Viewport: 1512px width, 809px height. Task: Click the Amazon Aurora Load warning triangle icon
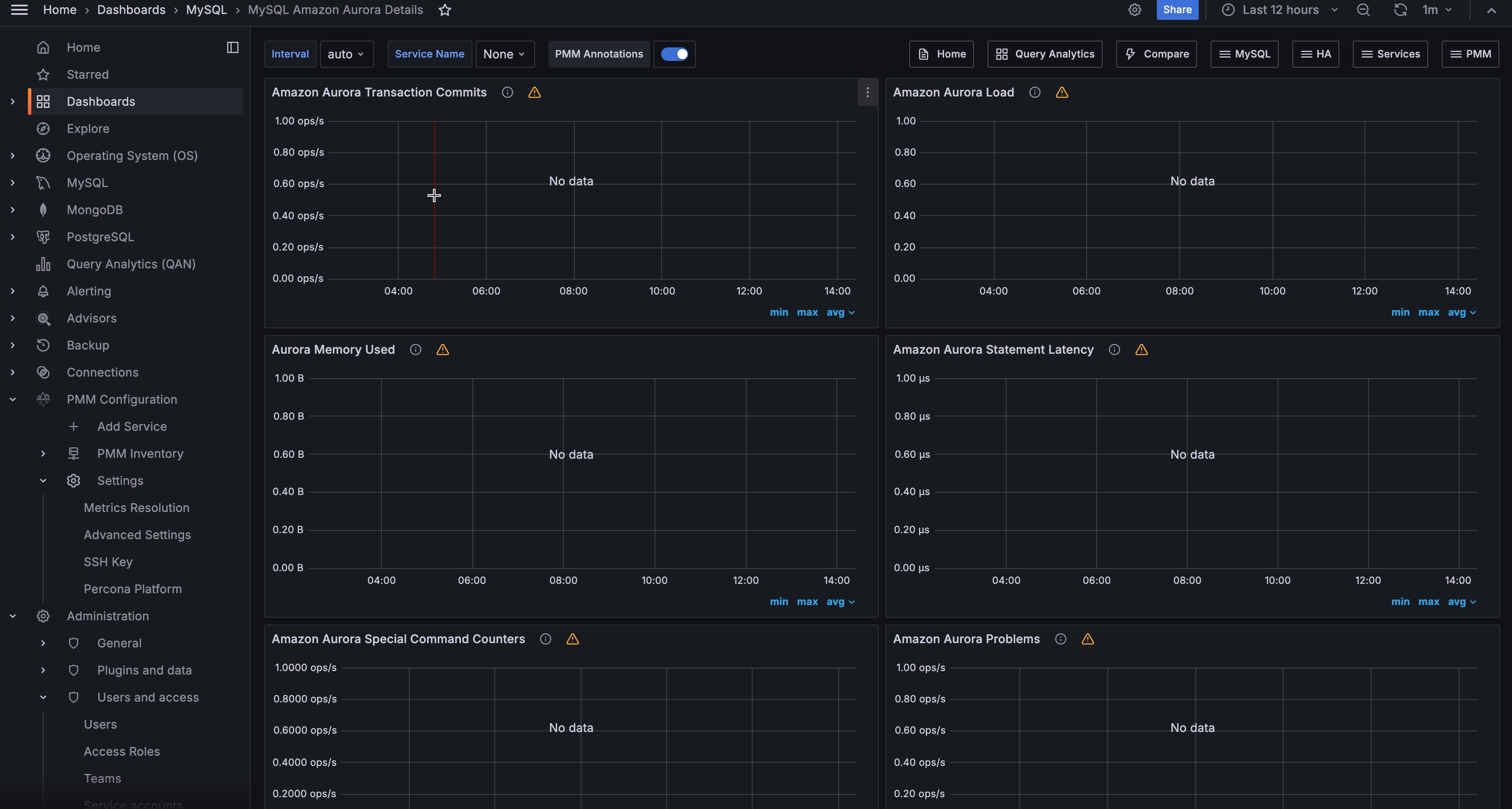[x=1062, y=93]
